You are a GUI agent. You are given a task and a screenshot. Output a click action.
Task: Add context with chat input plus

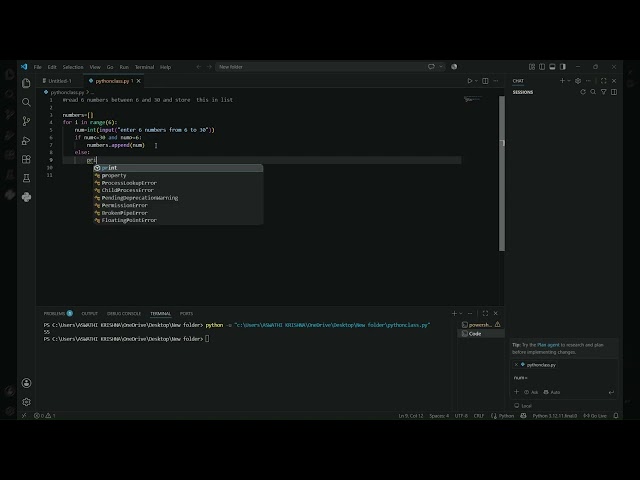click(516, 392)
